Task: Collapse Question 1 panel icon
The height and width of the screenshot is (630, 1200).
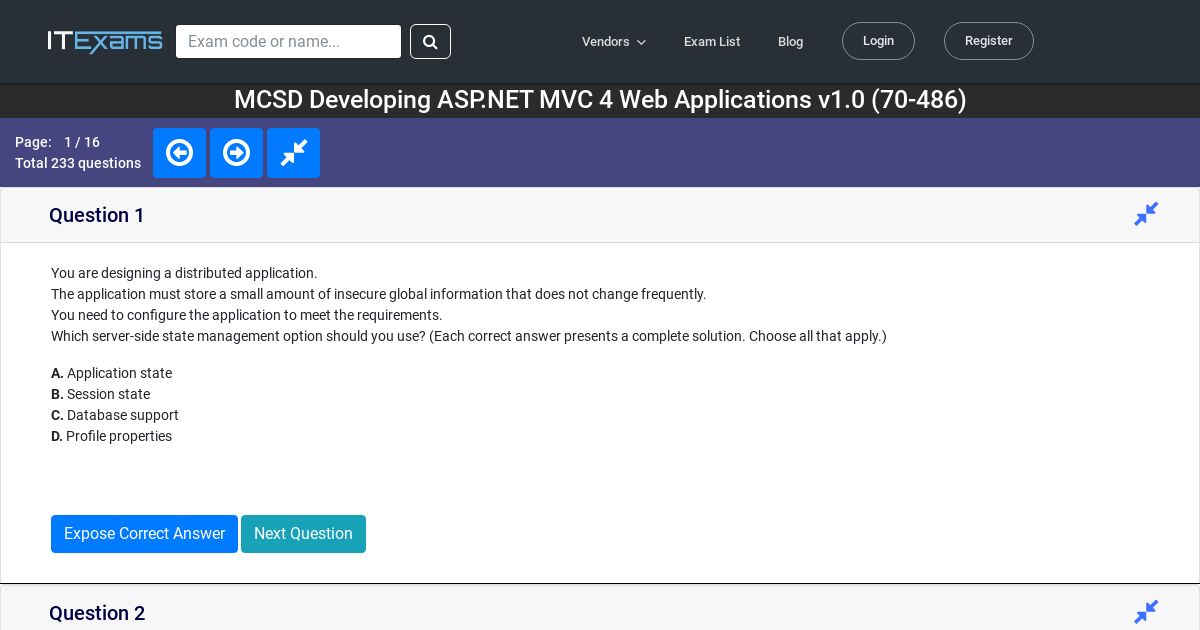Action: pyautogui.click(x=1146, y=214)
